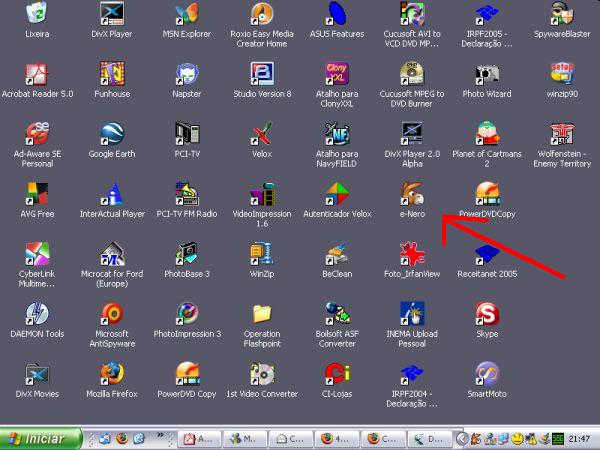This screenshot has height=450, width=600.
Task: Select the SpywareBlaster icon
Action: point(562,13)
